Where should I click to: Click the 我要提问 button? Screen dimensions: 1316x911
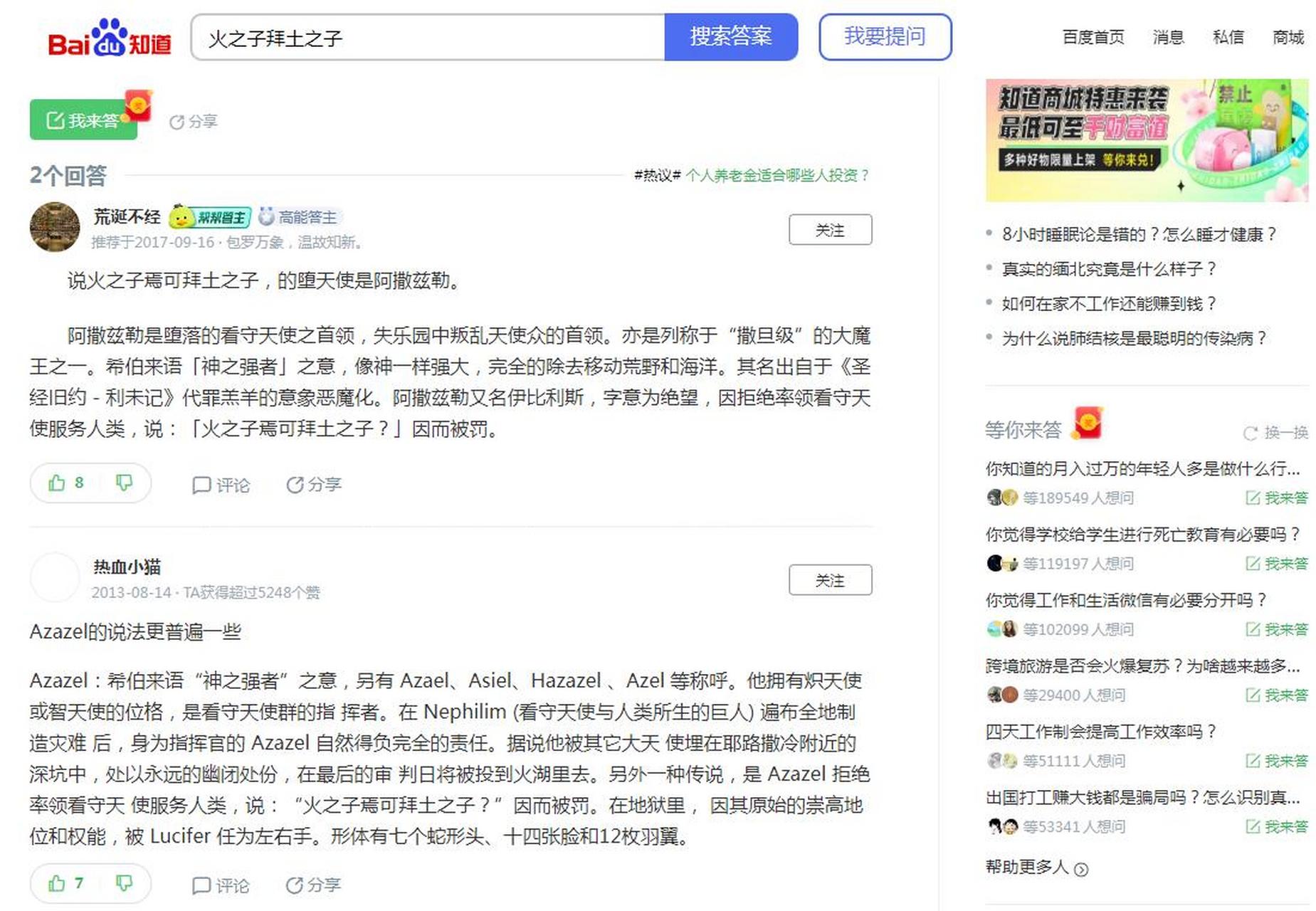(x=885, y=37)
